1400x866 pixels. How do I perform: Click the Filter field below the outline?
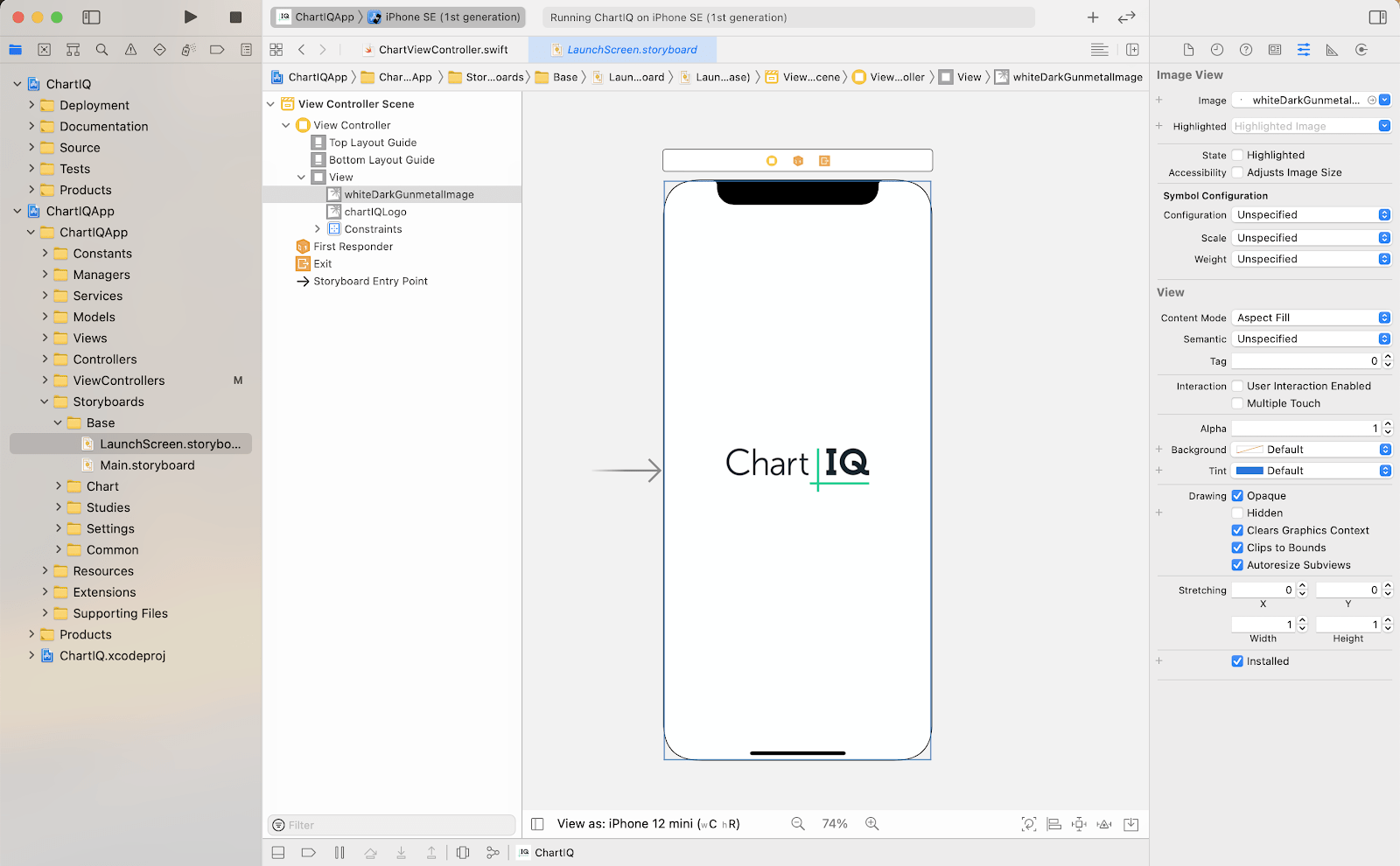(x=390, y=824)
